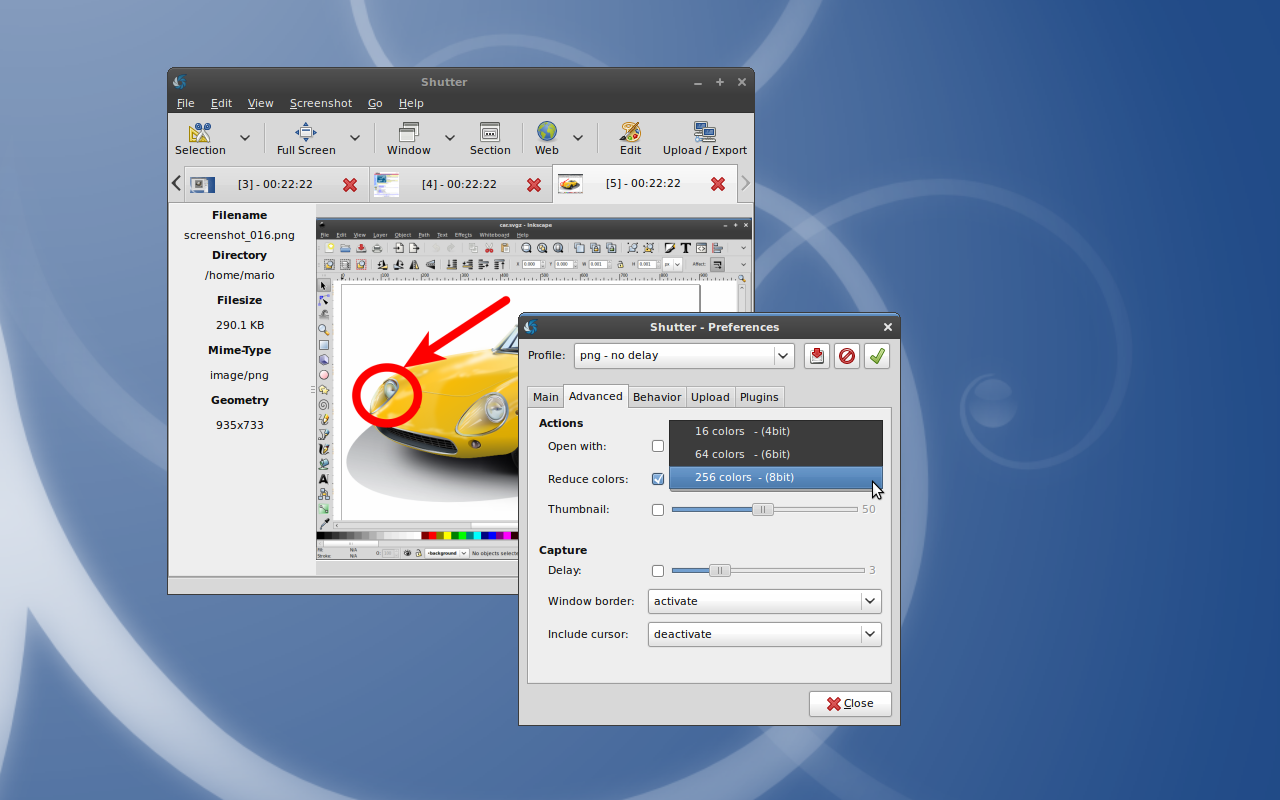This screenshot has height=800, width=1280.
Task: Toggle the Thumbnail checkbox
Action: point(658,510)
